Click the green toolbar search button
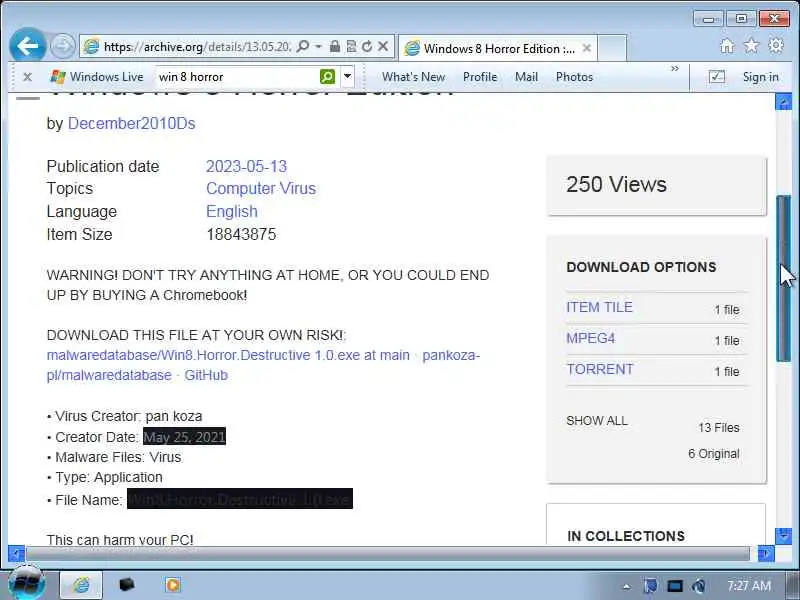Image resolution: width=800 pixels, height=600 pixels. 328,77
